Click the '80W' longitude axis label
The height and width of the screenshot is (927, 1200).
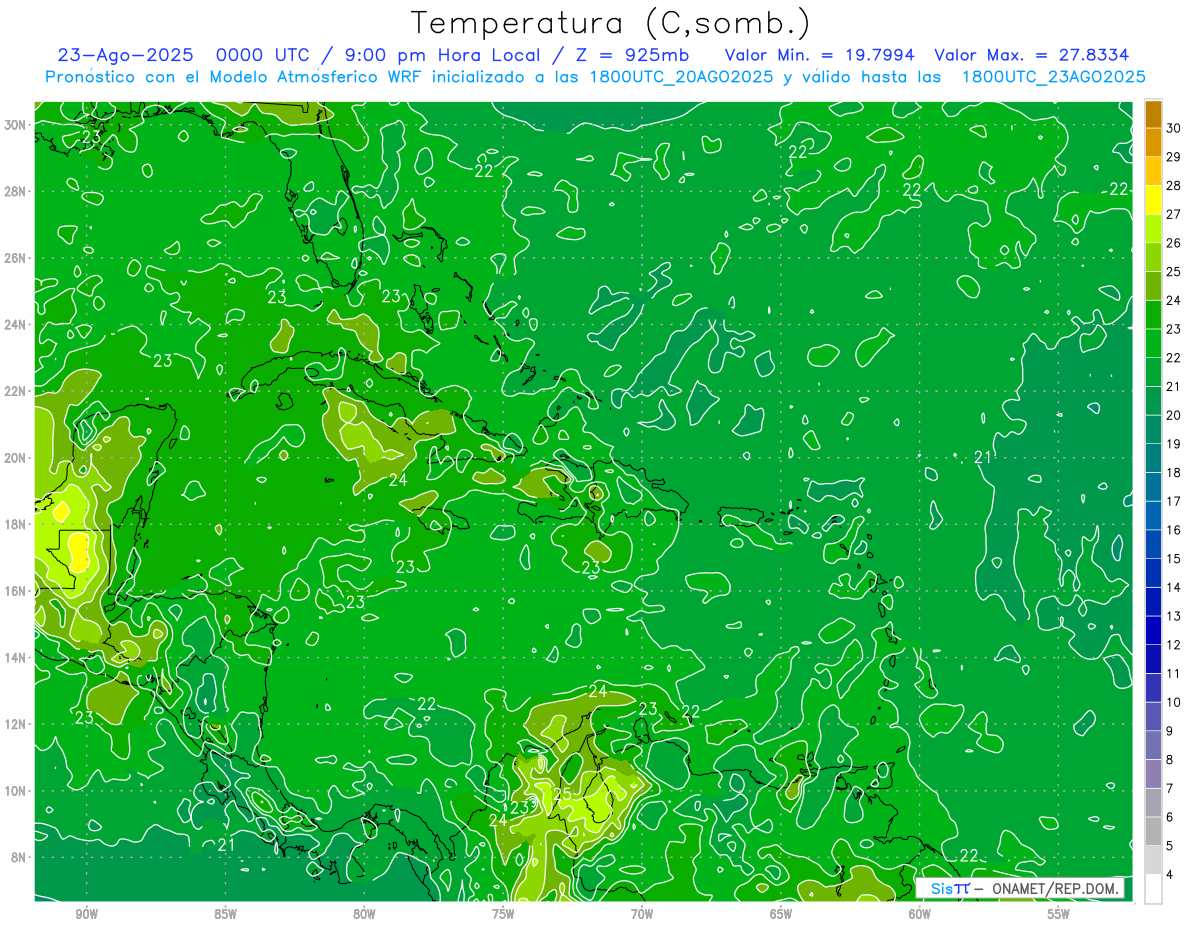coord(364,913)
